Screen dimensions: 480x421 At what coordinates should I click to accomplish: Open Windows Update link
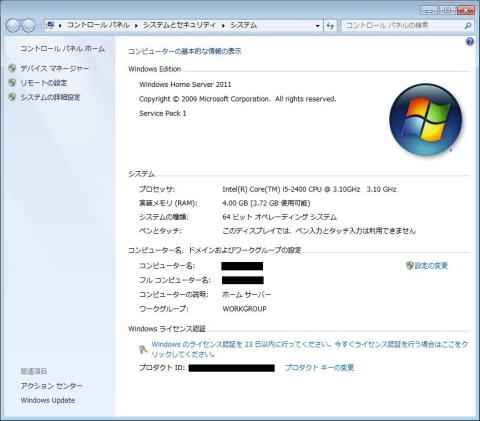(48, 400)
